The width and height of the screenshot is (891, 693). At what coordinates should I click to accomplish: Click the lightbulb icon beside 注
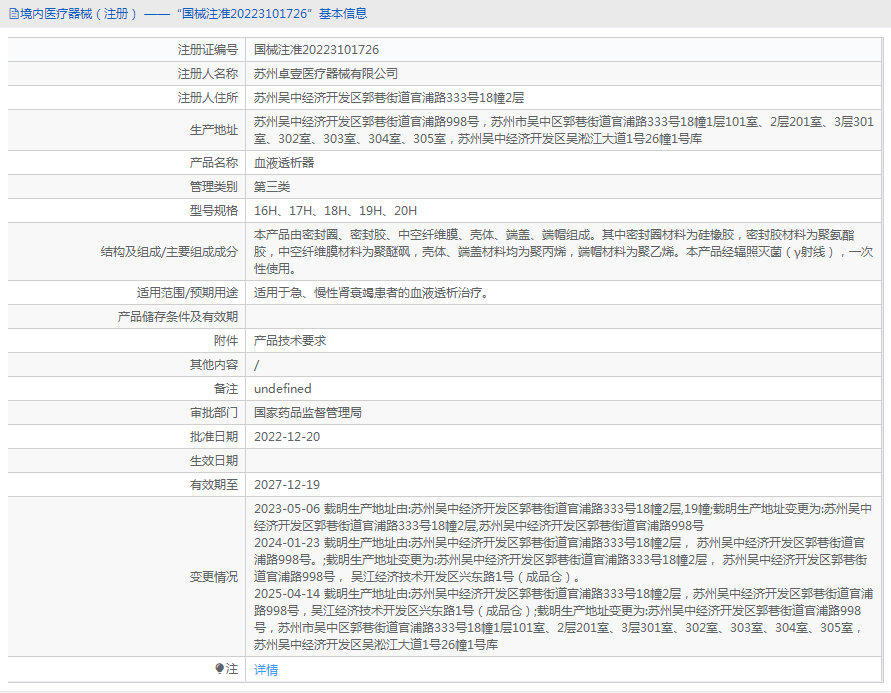[x=219, y=669]
